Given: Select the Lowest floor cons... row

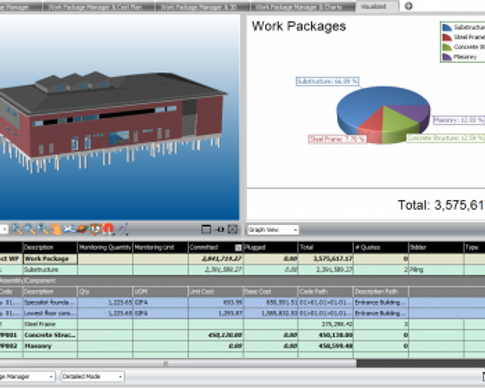Looking at the screenshot, I should click(242, 313).
